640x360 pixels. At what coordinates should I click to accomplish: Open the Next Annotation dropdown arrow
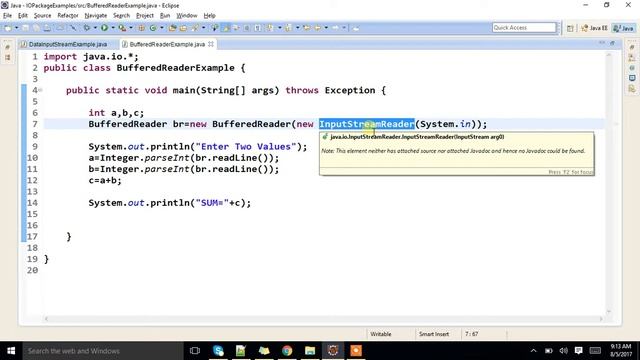point(280,28)
